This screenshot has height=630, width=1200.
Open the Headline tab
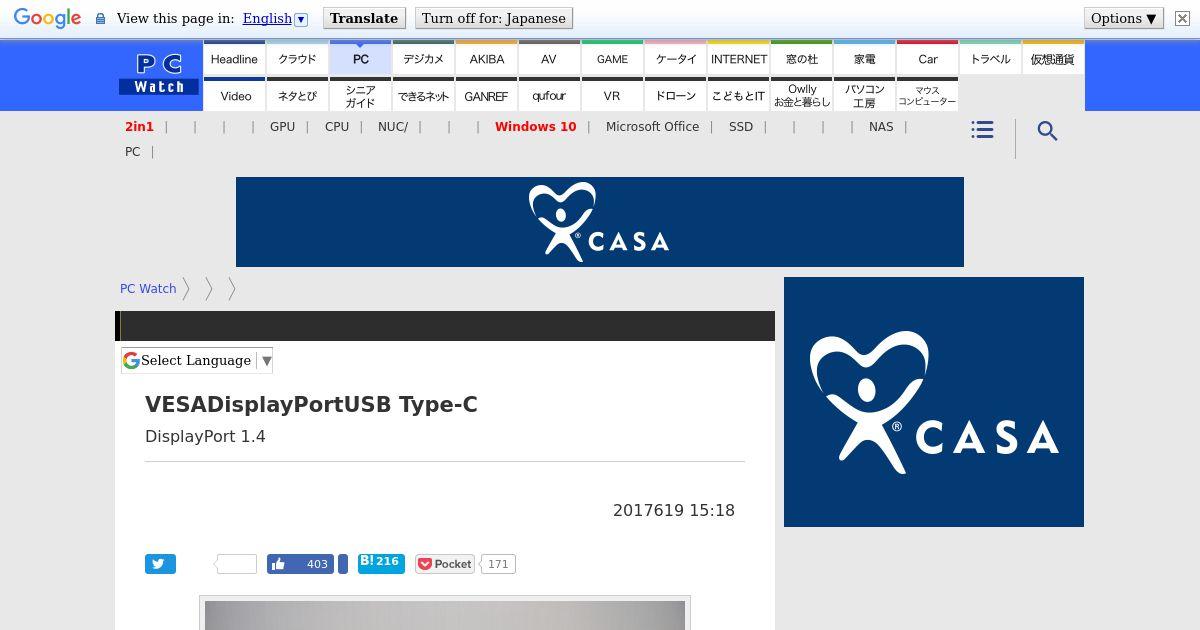[234, 58]
